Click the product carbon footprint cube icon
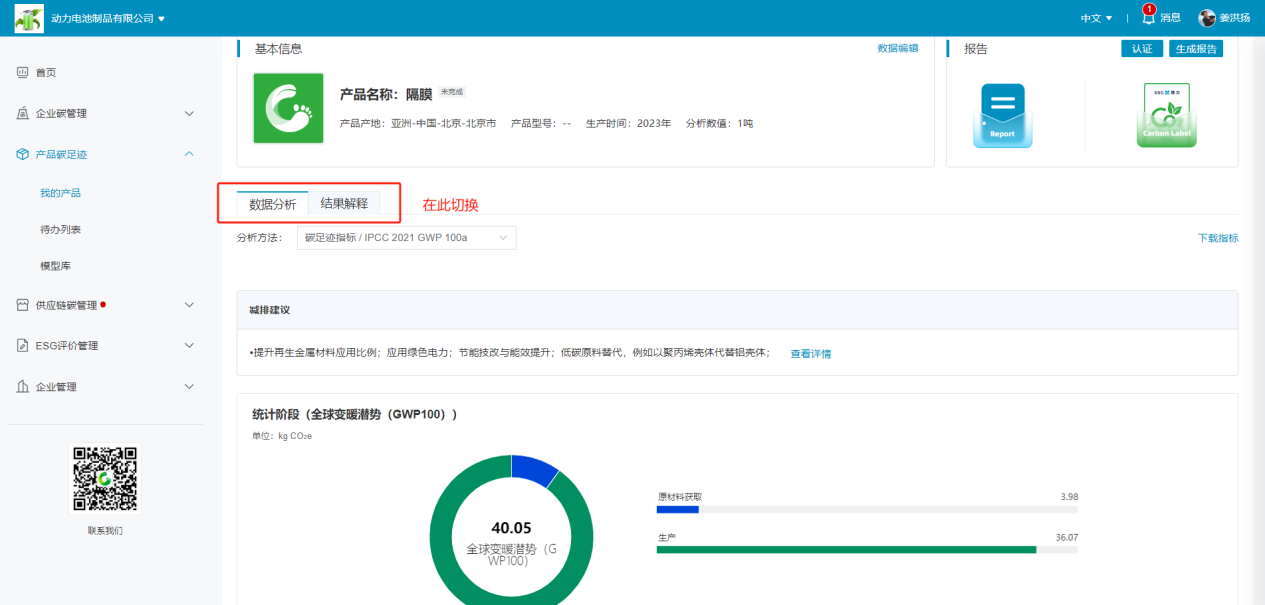Image resolution: width=1265 pixels, height=605 pixels. [23, 154]
